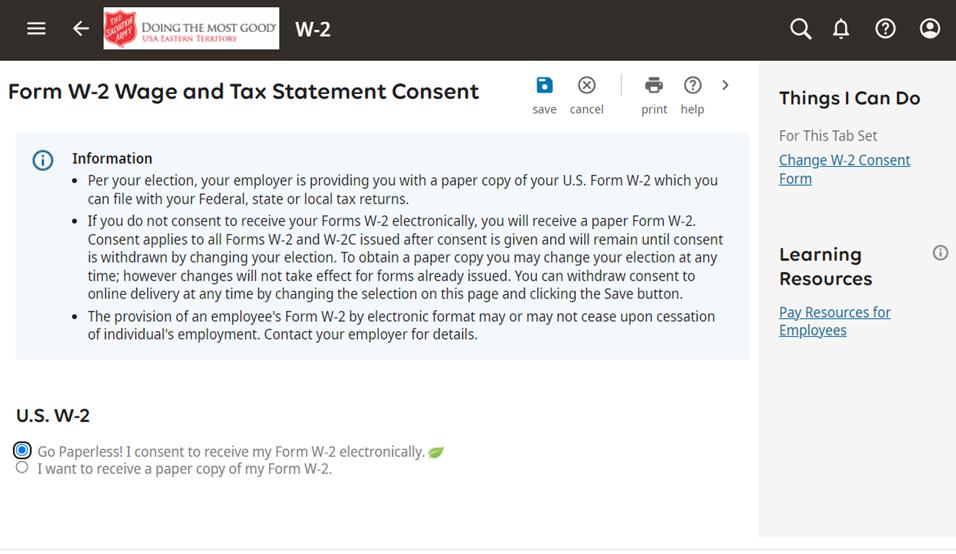Open notifications bell icon
This screenshot has height=554, width=956.
[841, 29]
